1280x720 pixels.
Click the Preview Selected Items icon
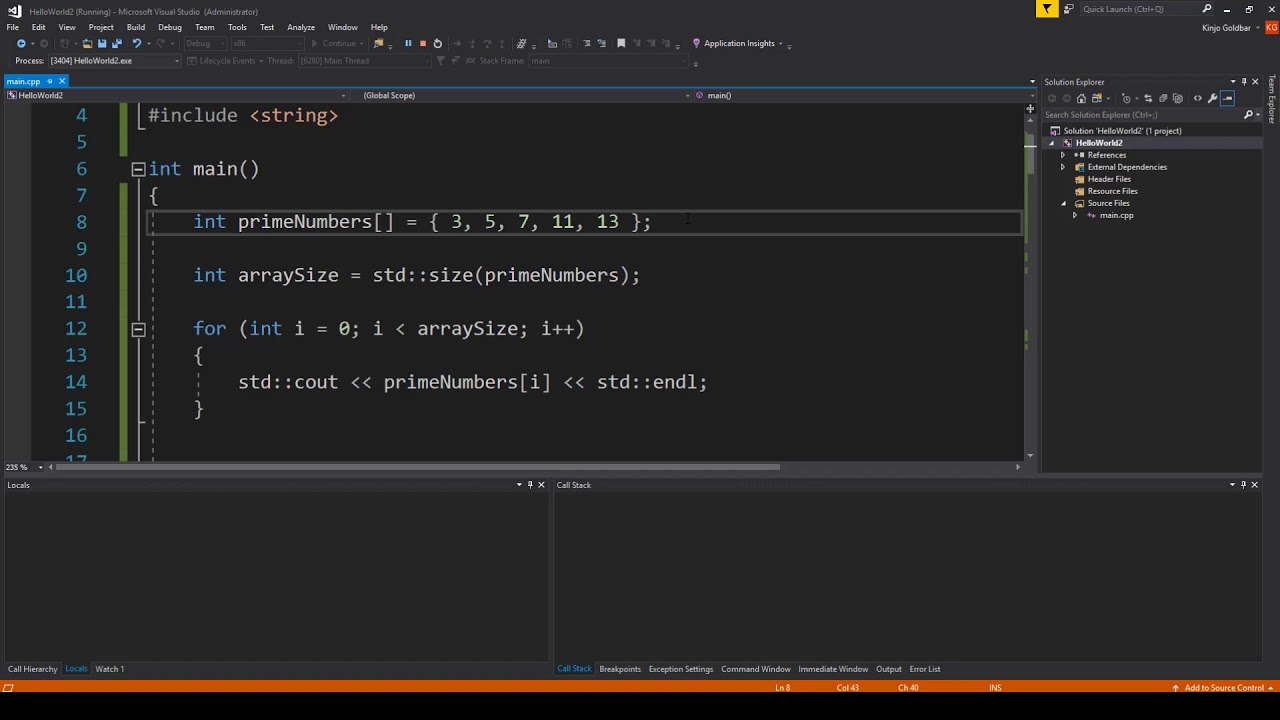(x=1227, y=98)
